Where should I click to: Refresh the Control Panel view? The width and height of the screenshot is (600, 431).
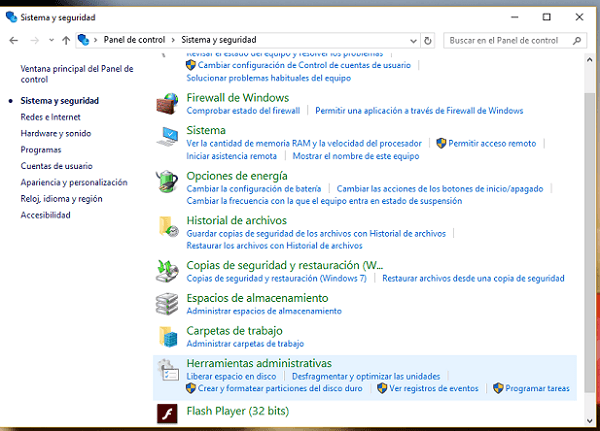428,40
